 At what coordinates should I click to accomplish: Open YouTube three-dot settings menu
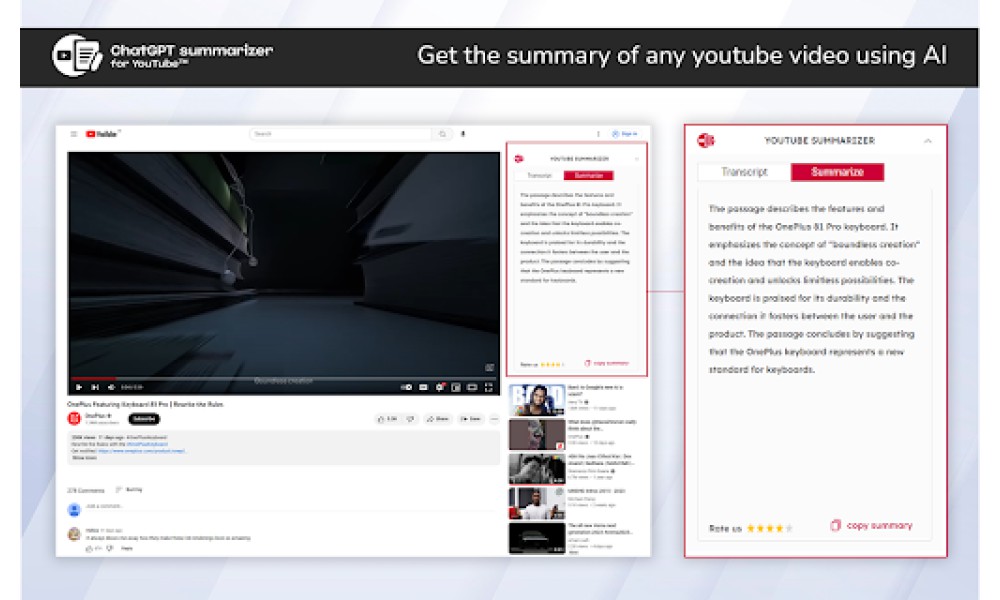598,134
